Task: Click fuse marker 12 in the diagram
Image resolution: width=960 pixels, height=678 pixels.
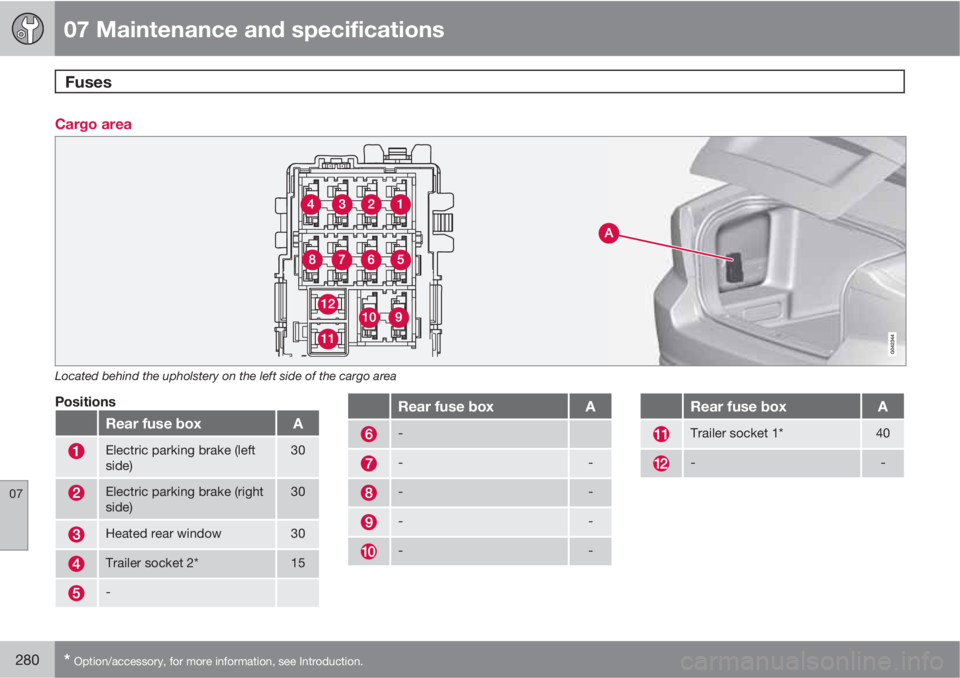Action: 328,304
